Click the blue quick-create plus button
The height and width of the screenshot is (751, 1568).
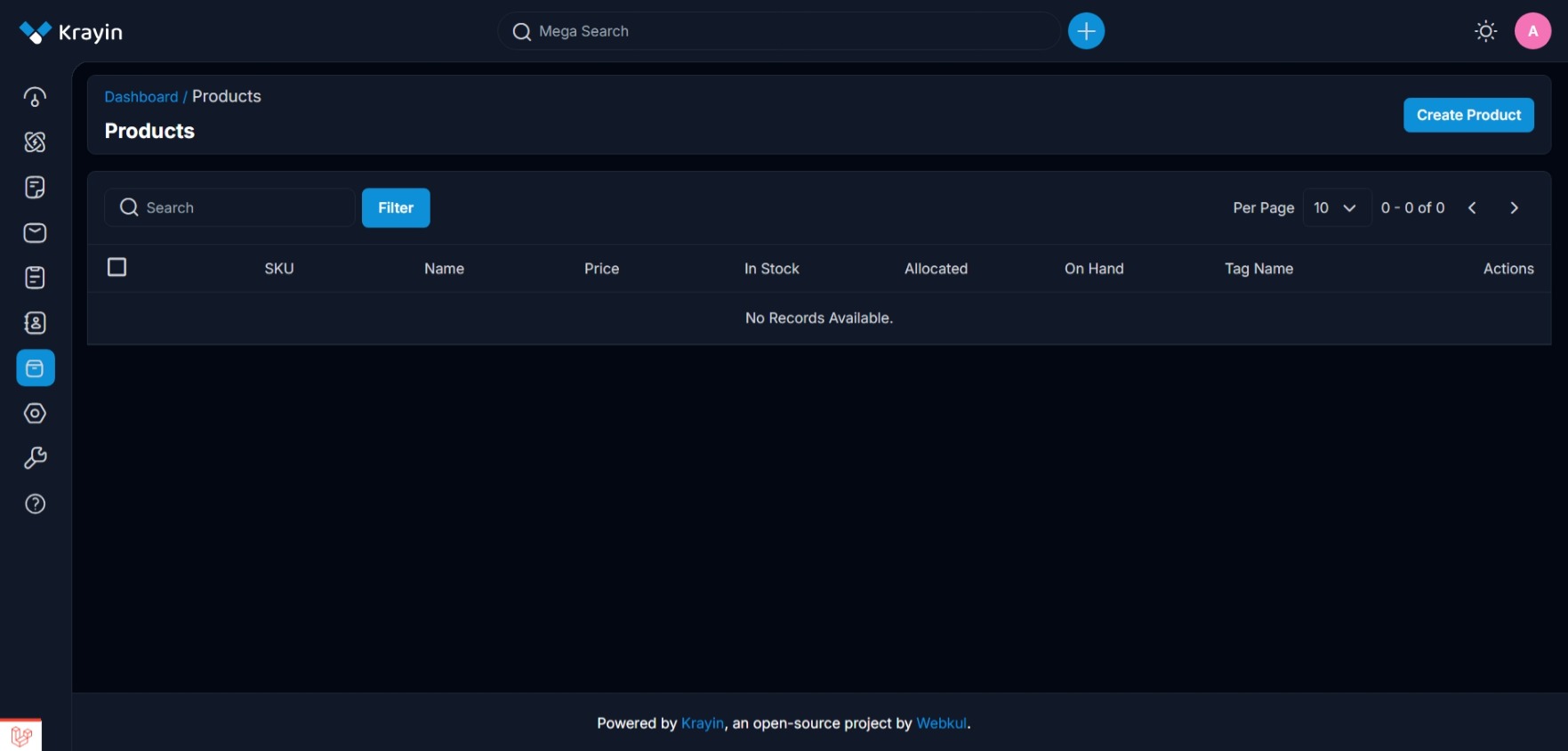(1086, 31)
